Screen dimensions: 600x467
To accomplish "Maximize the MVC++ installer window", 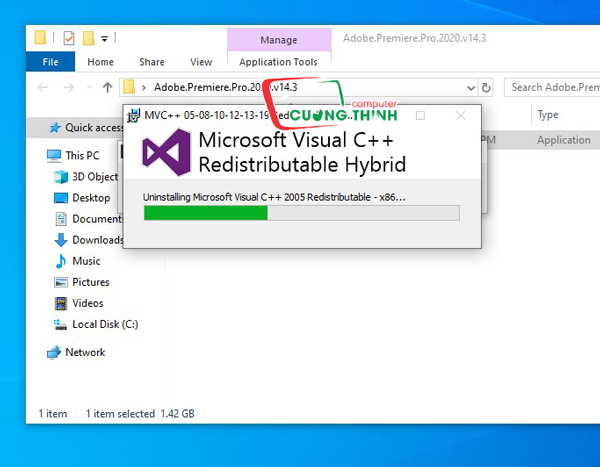I will (420, 116).
